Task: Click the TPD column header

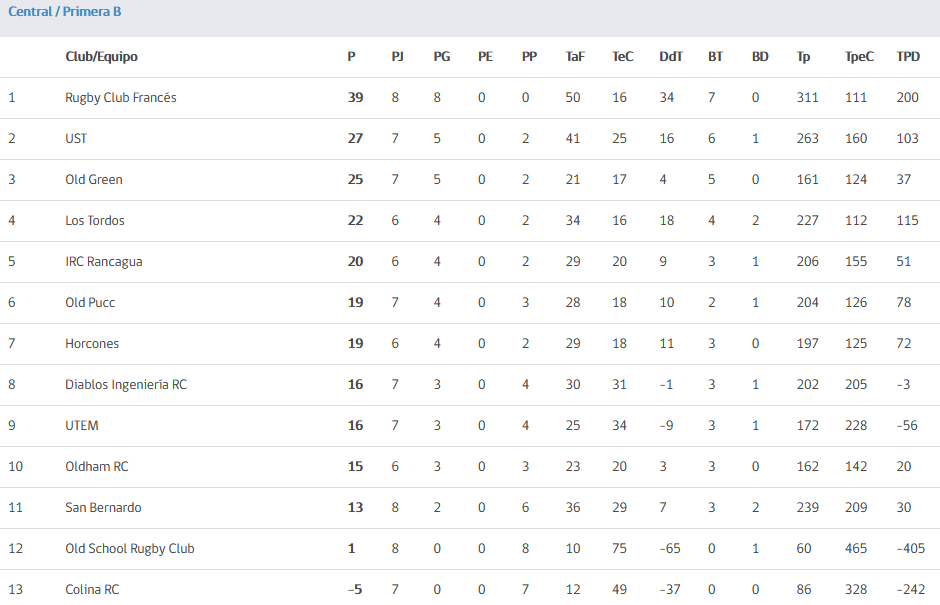Action: 908,56
